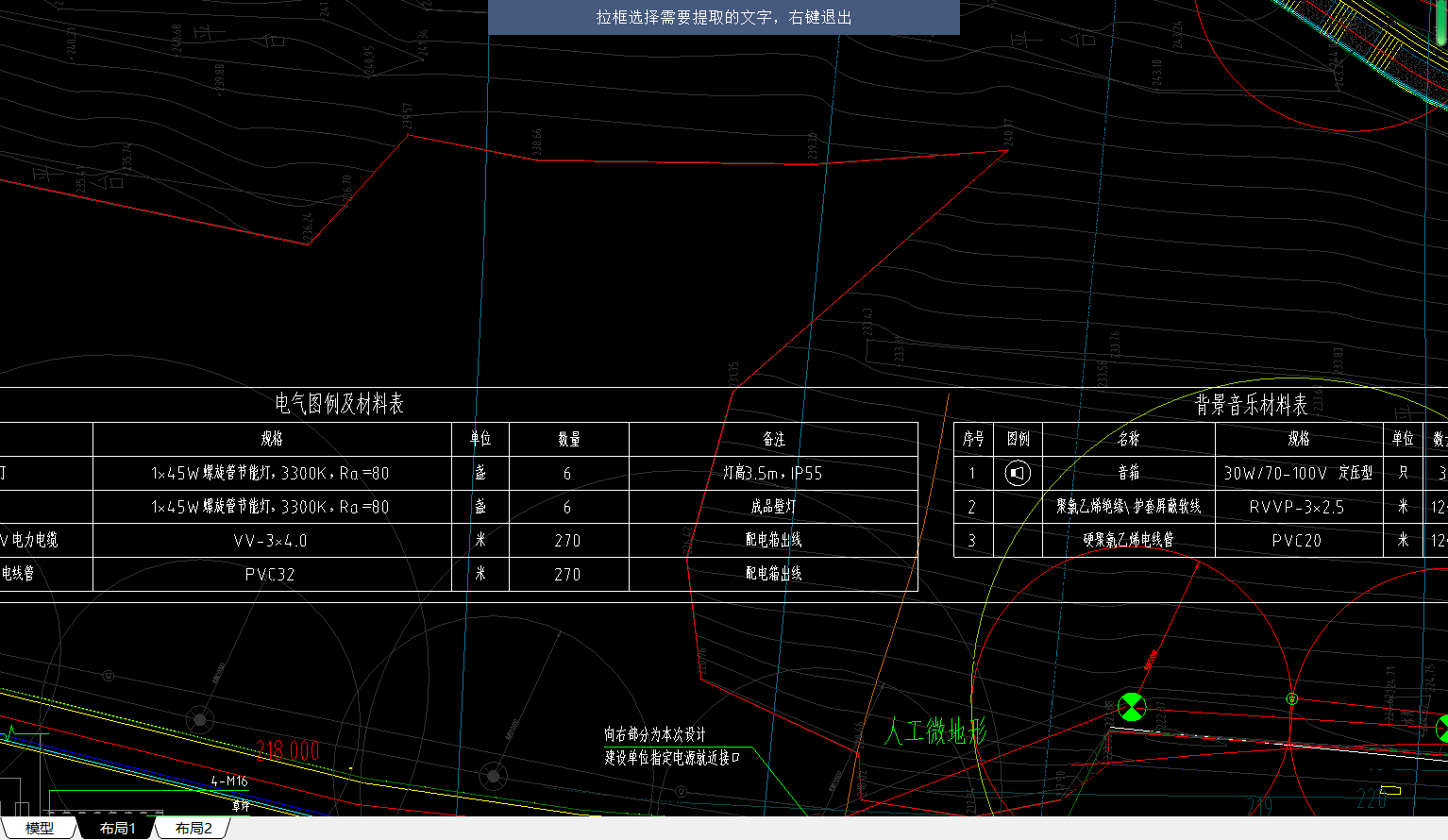Click 规格 header in 电气图例及材料表

272,439
